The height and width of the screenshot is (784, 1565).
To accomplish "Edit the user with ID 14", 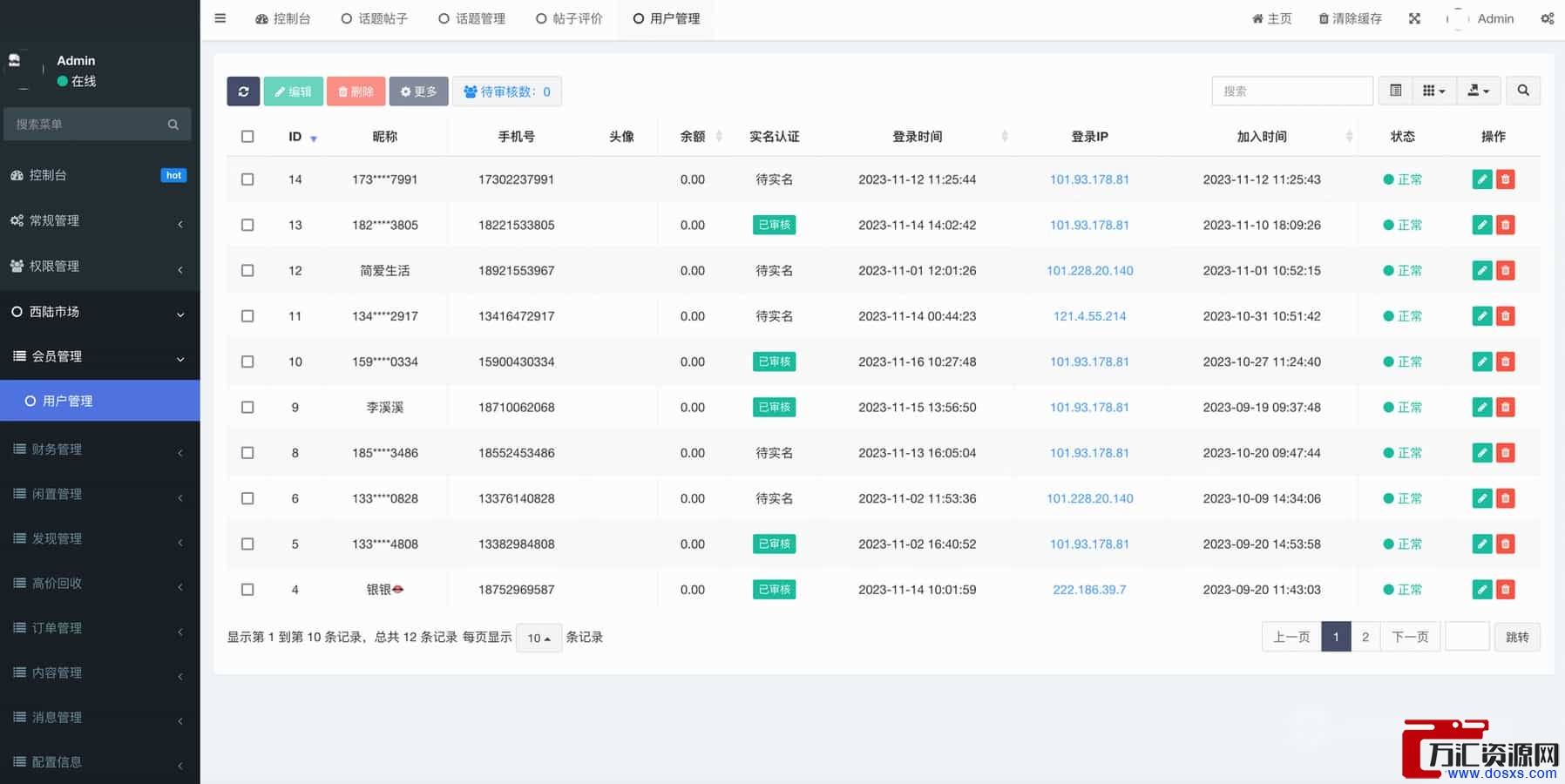I will [x=1481, y=179].
